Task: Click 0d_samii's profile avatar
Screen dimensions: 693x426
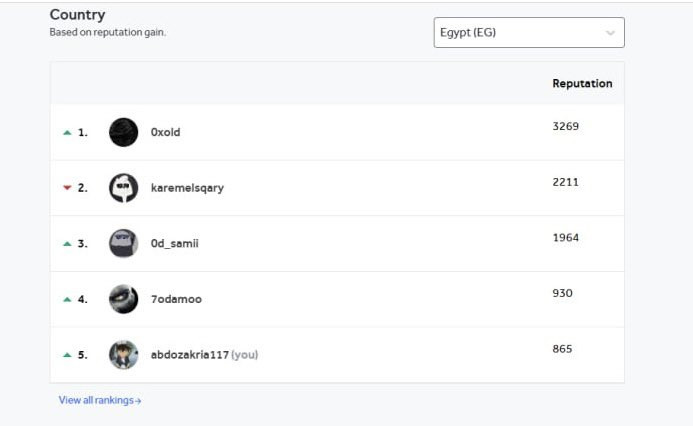Action: click(124, 243)
